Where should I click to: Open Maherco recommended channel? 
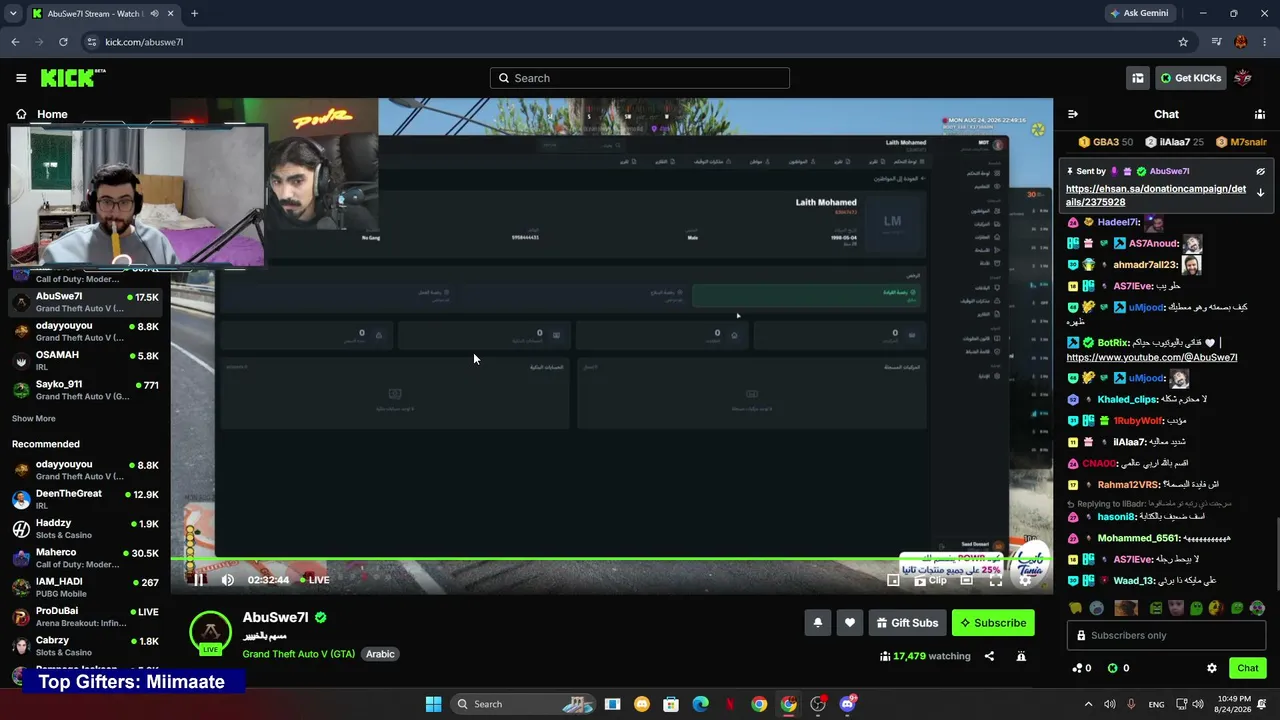[85, 558]
